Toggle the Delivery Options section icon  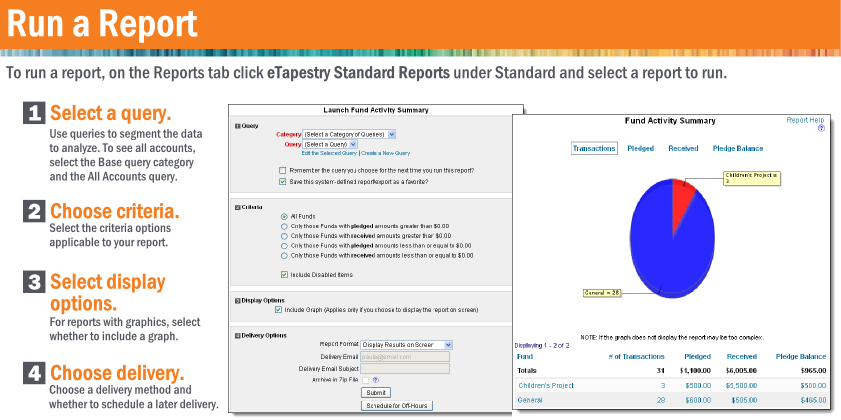(237, 334)
